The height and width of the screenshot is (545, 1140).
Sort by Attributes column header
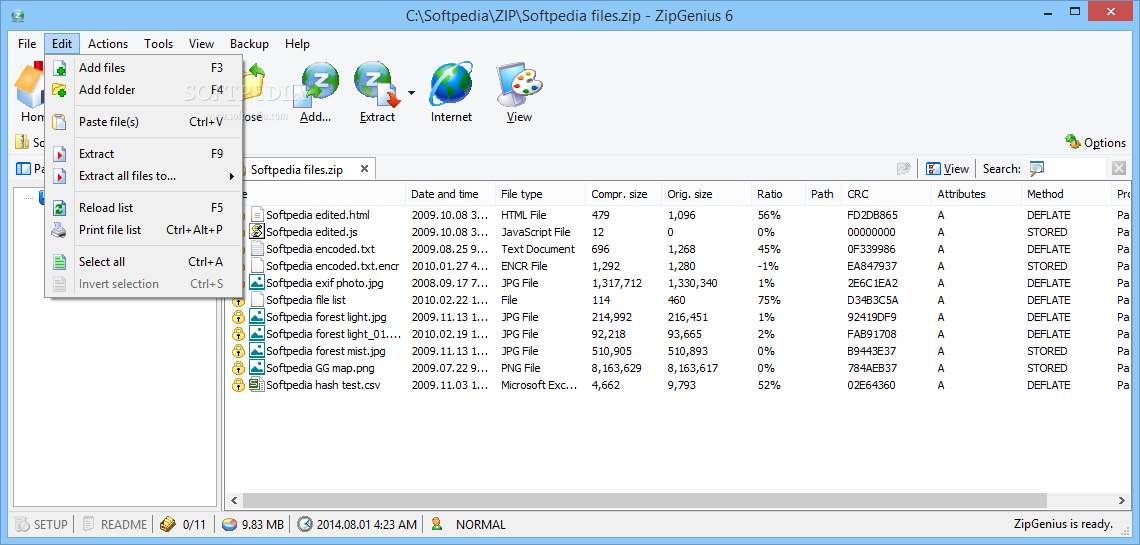976,194
